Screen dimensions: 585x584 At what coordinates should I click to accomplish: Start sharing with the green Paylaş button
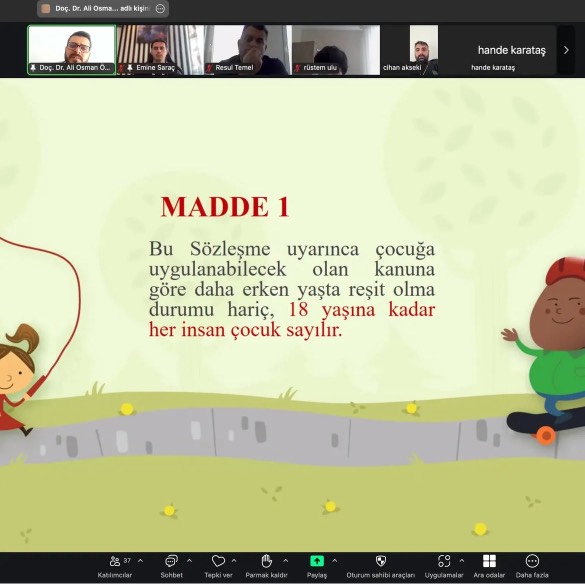tap(317, 561)
